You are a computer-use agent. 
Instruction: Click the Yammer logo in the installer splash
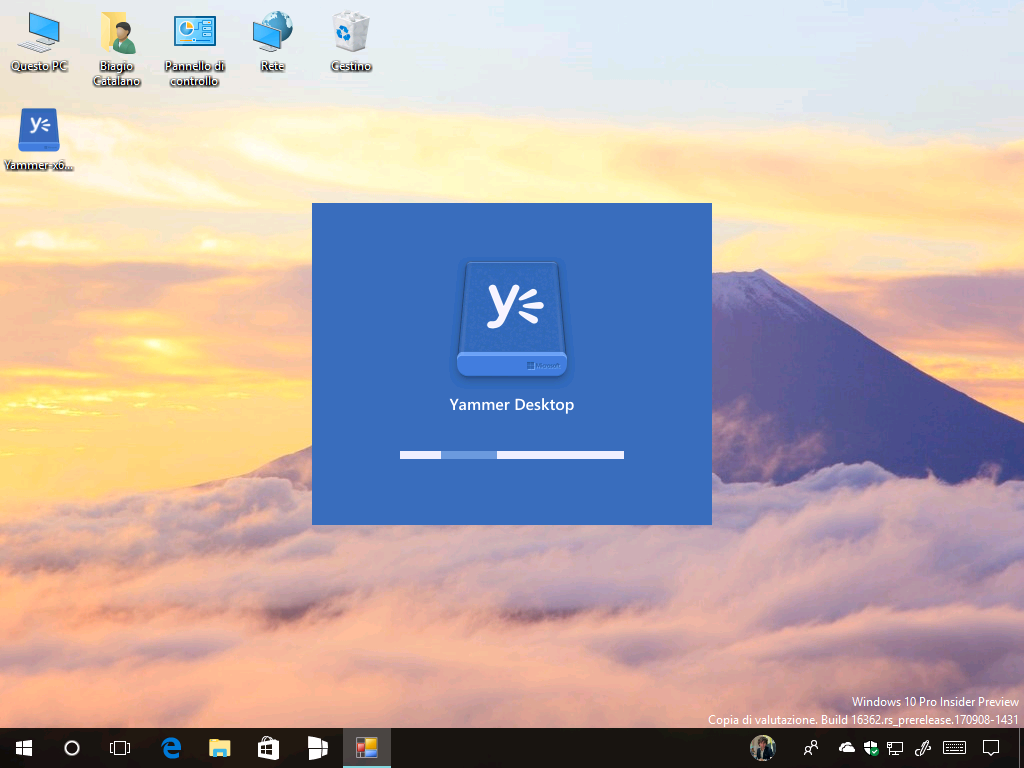point(511,319)
